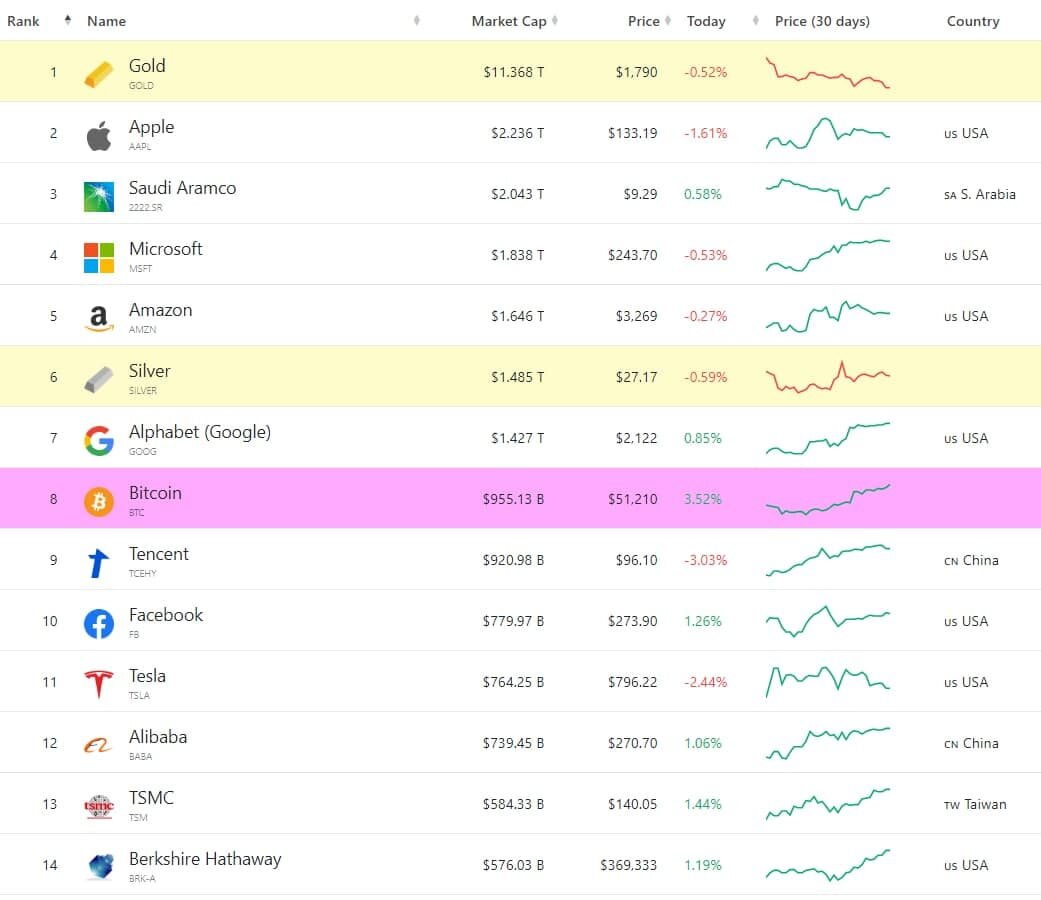Click the Gold bar icon
Screen dimensions: 1041x900
(x=98, y=74)
